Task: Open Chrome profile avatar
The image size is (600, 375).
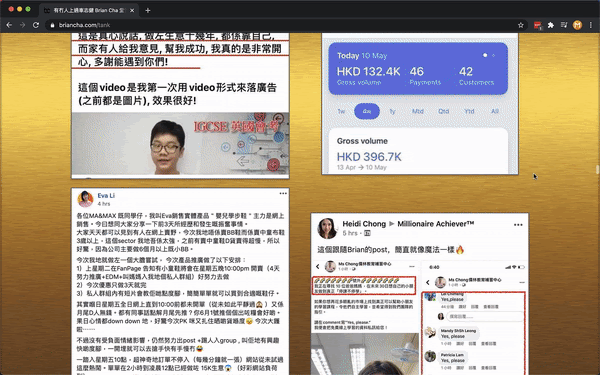Action: pyautogui.click(x=577, y=25)
